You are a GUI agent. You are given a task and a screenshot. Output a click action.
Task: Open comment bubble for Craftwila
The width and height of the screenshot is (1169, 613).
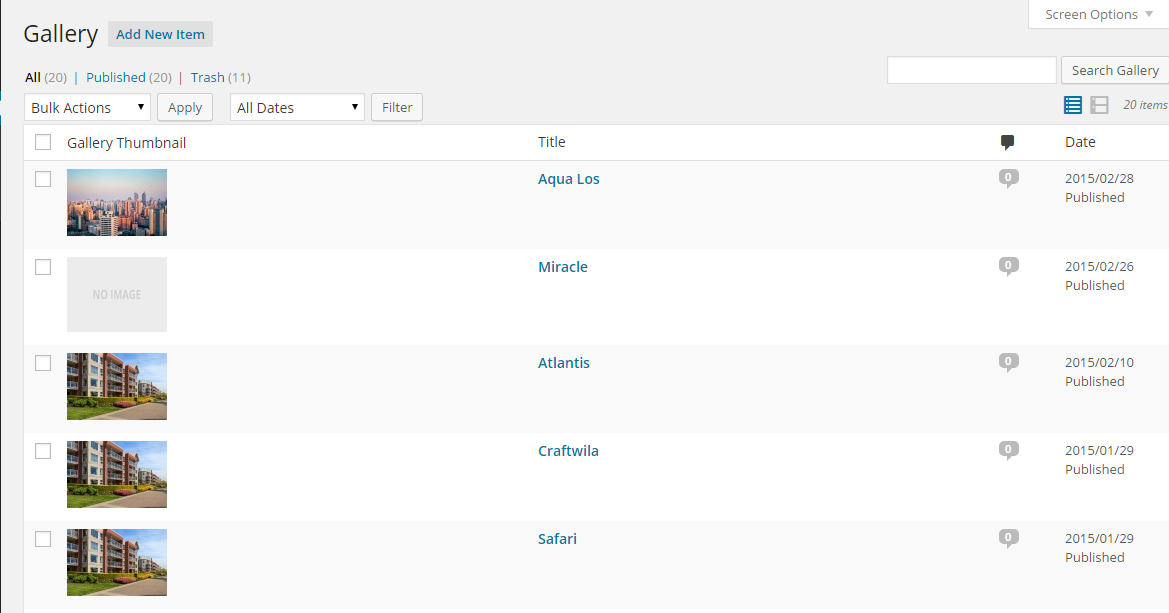pyautogui.click(x=1008, y=450)
